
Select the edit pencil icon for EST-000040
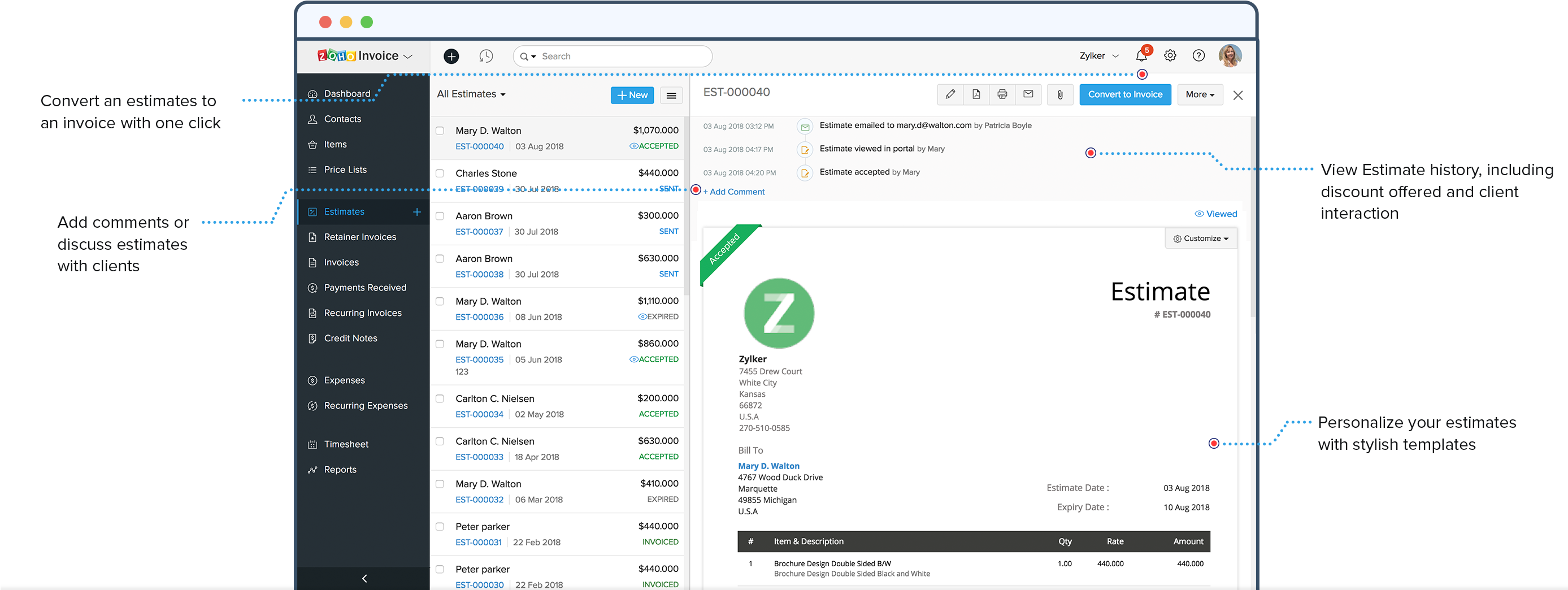[950, 94]
